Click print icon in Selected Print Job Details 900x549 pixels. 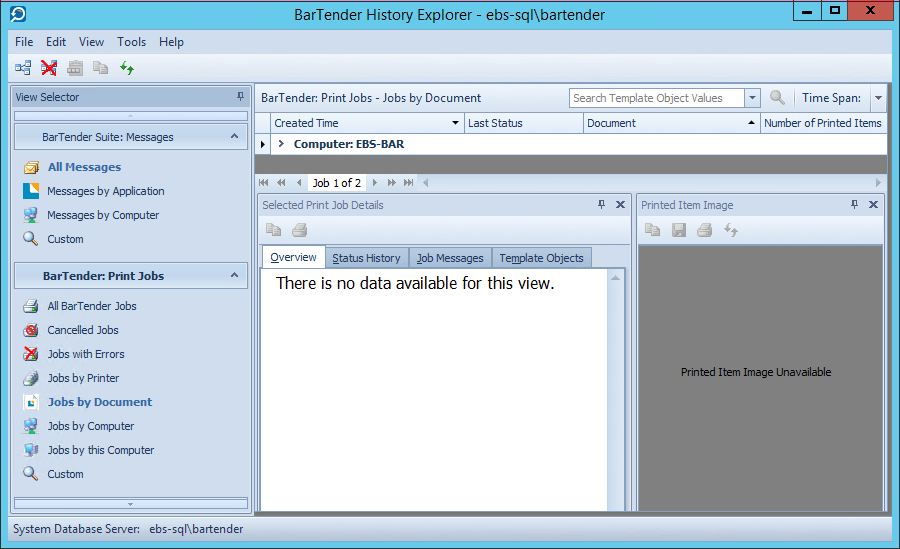pyautogui.click(x=300, y=230)
